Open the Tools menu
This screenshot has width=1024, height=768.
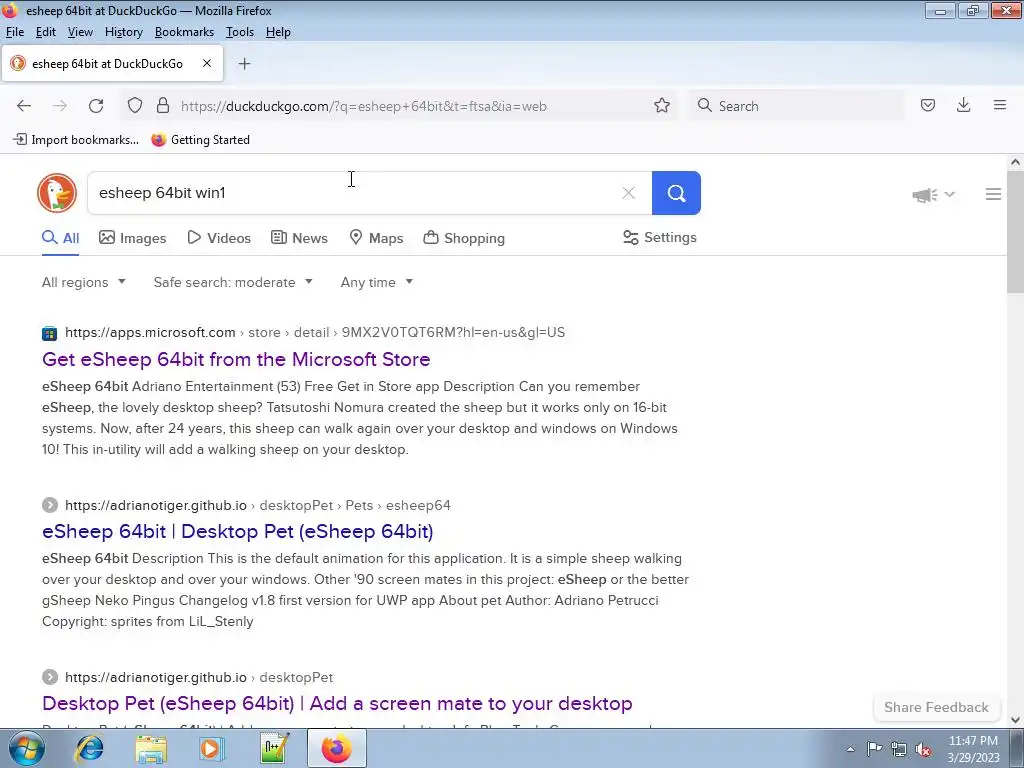240,32
